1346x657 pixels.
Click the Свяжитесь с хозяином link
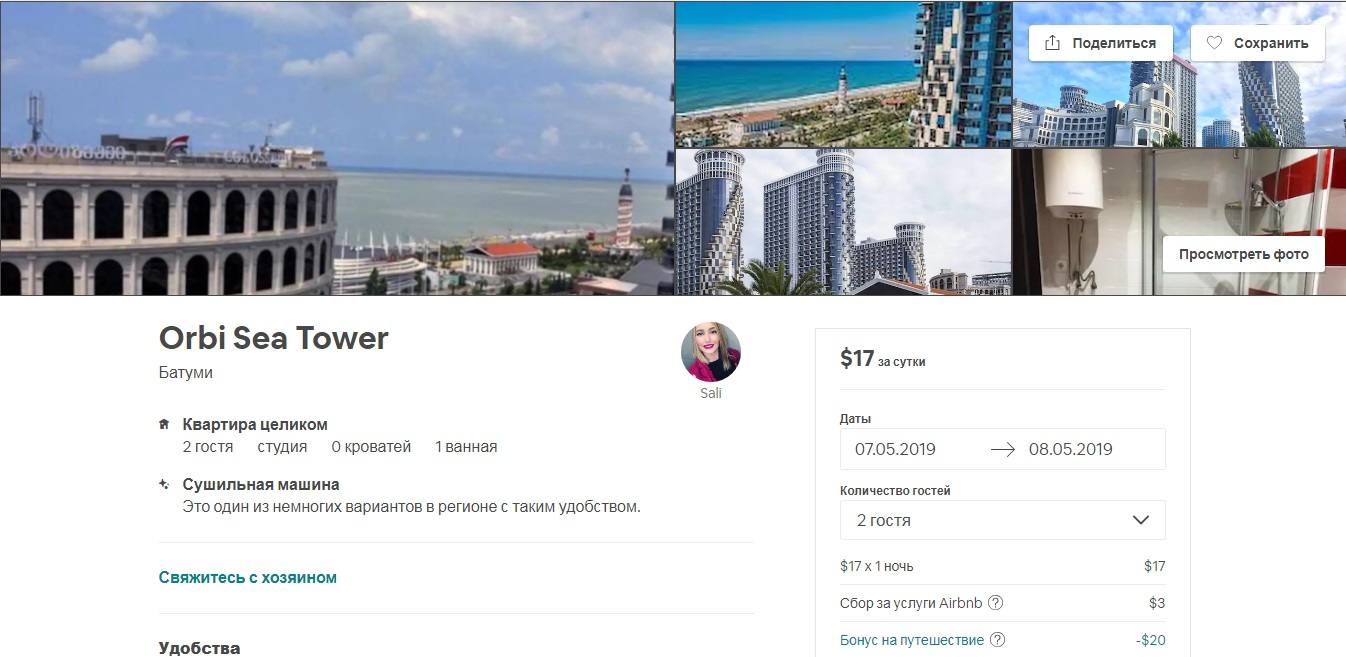point(248,577)
